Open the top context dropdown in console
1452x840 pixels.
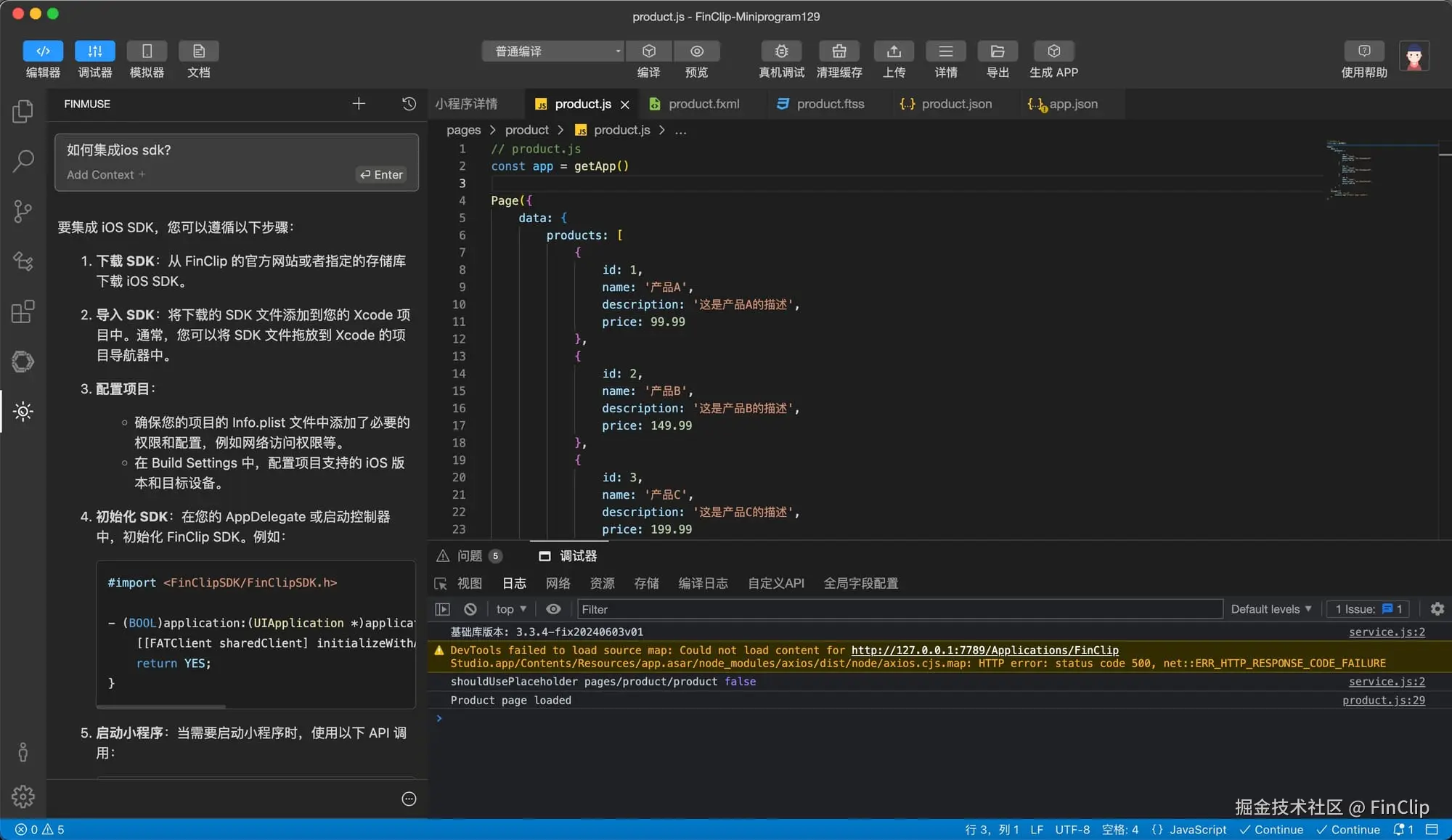[511, 610]
